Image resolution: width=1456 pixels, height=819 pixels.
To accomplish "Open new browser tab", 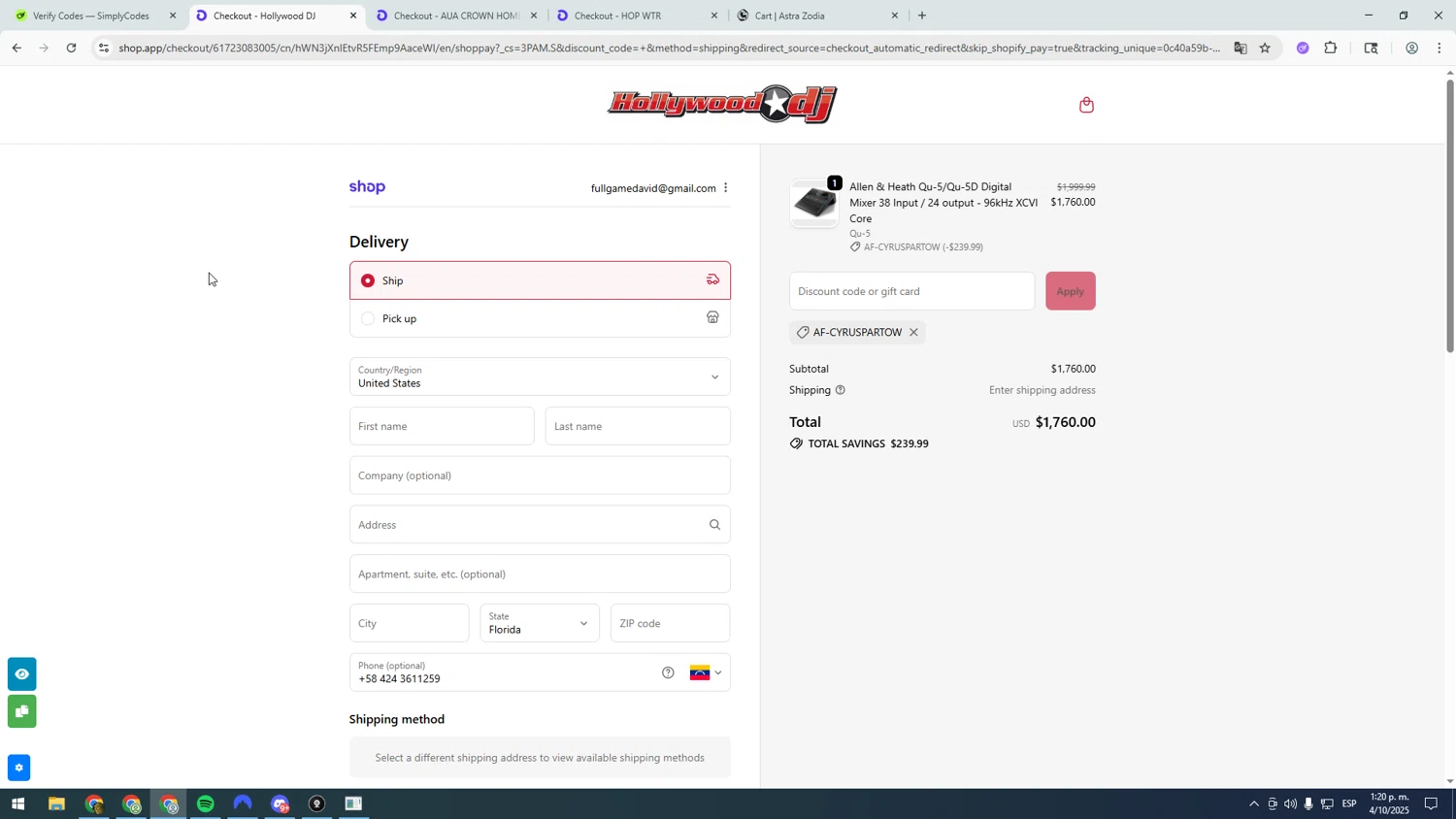I will point(921,16).
